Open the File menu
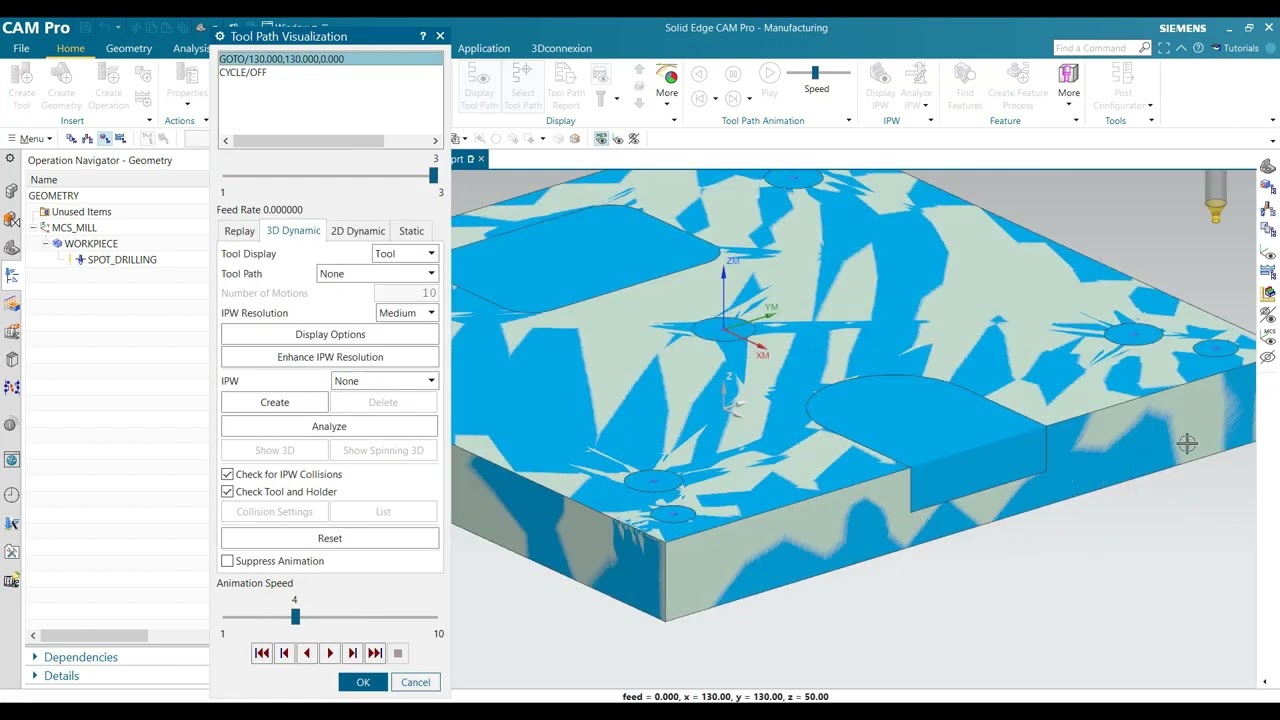Image resolution: width=1280 pixels, height=720 pixels. pyautogui.click(x=21, y=48)
